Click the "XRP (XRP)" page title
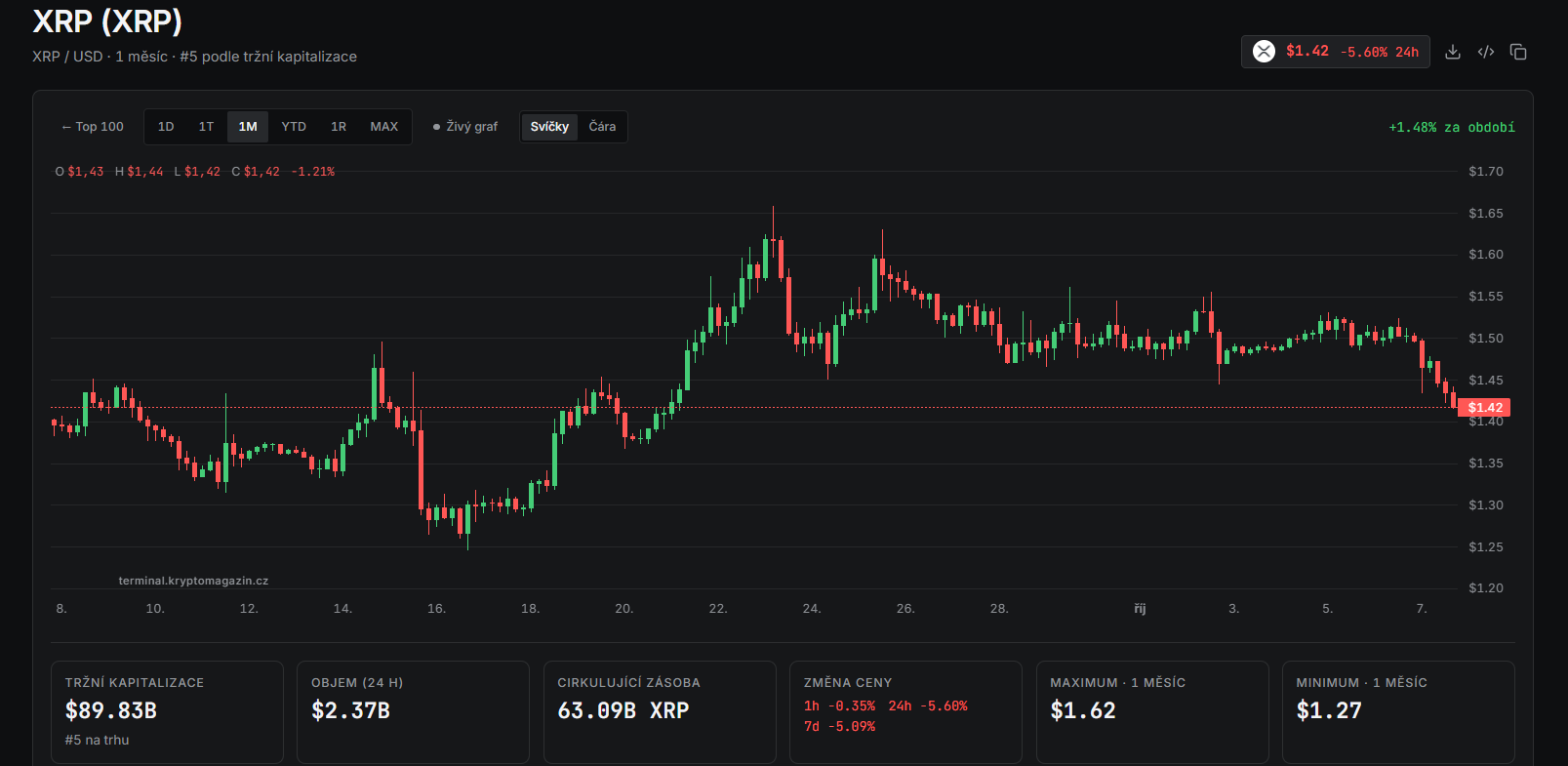The image size is (1568, 766). 107,21
